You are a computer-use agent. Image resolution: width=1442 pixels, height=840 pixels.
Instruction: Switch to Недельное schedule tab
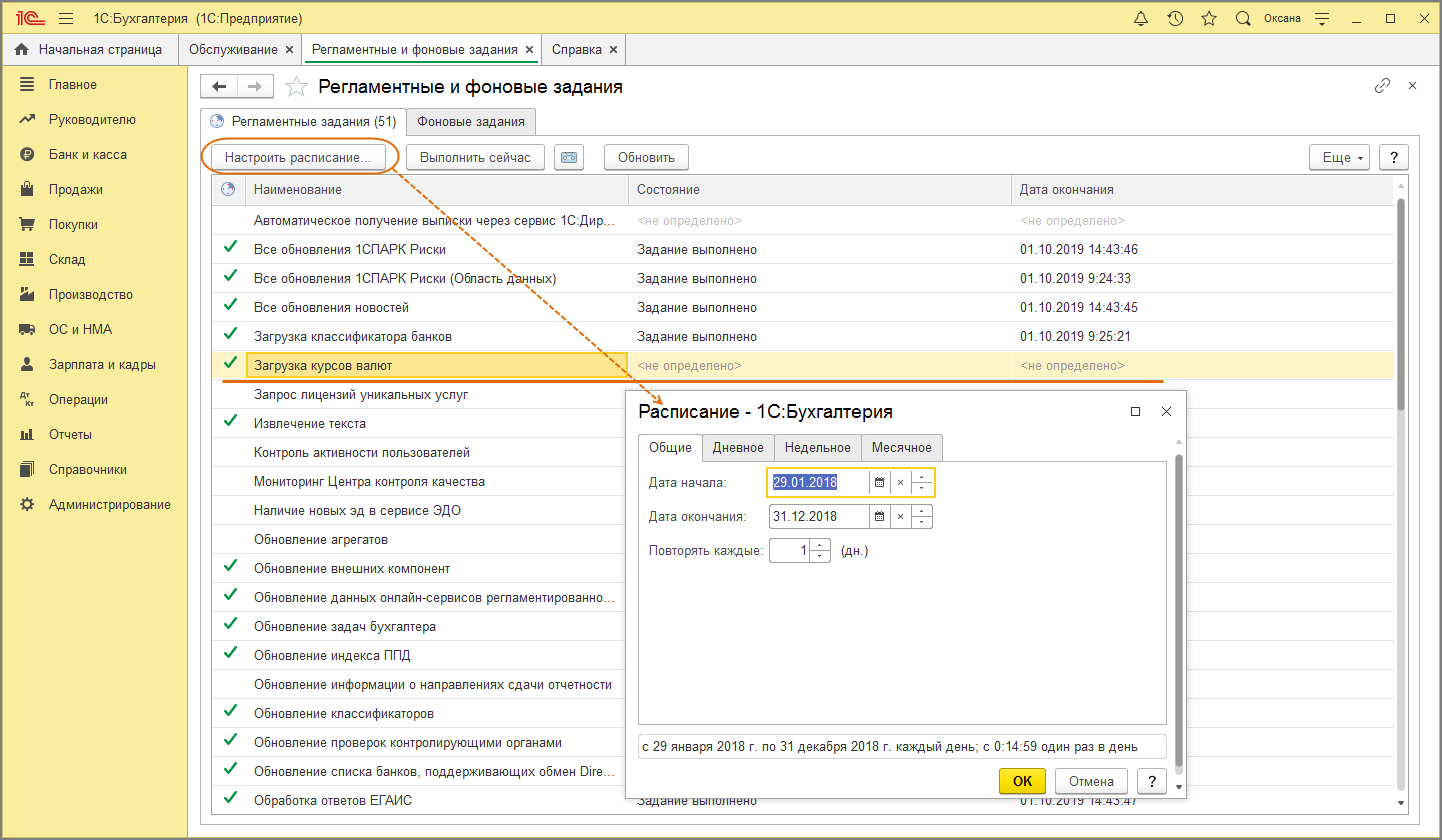coord(818,448)
